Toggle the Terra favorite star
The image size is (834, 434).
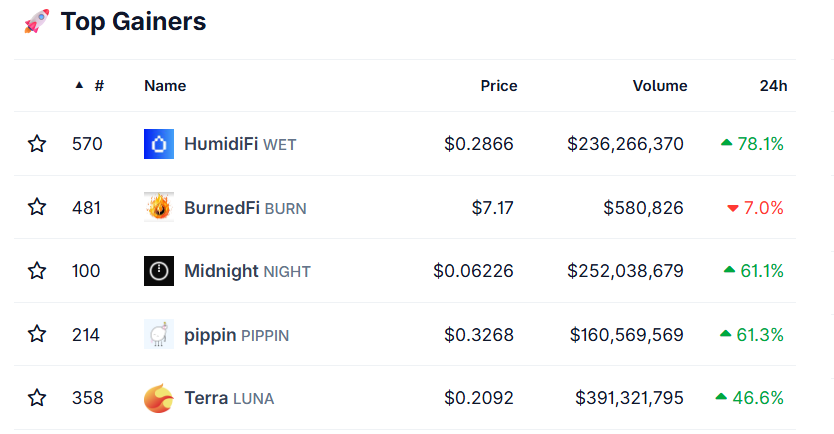[37, 398]
